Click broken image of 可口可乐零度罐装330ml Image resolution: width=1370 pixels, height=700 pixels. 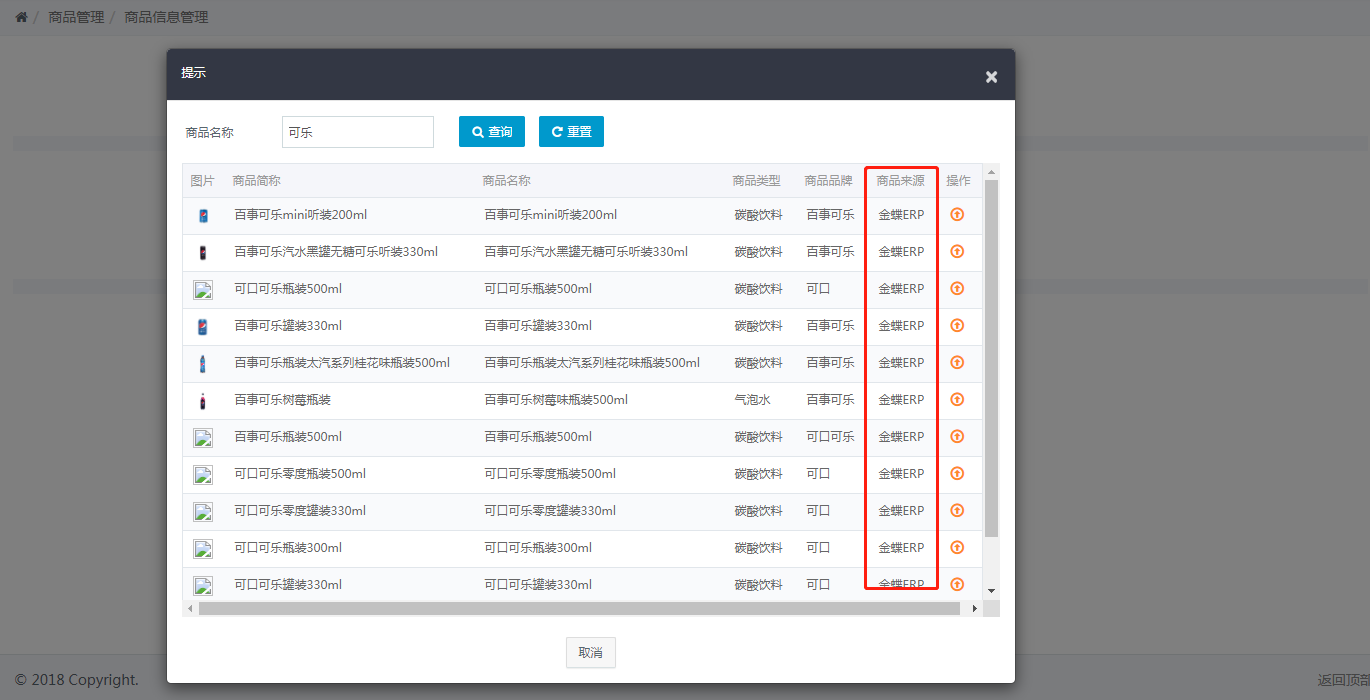pos(203,512)
